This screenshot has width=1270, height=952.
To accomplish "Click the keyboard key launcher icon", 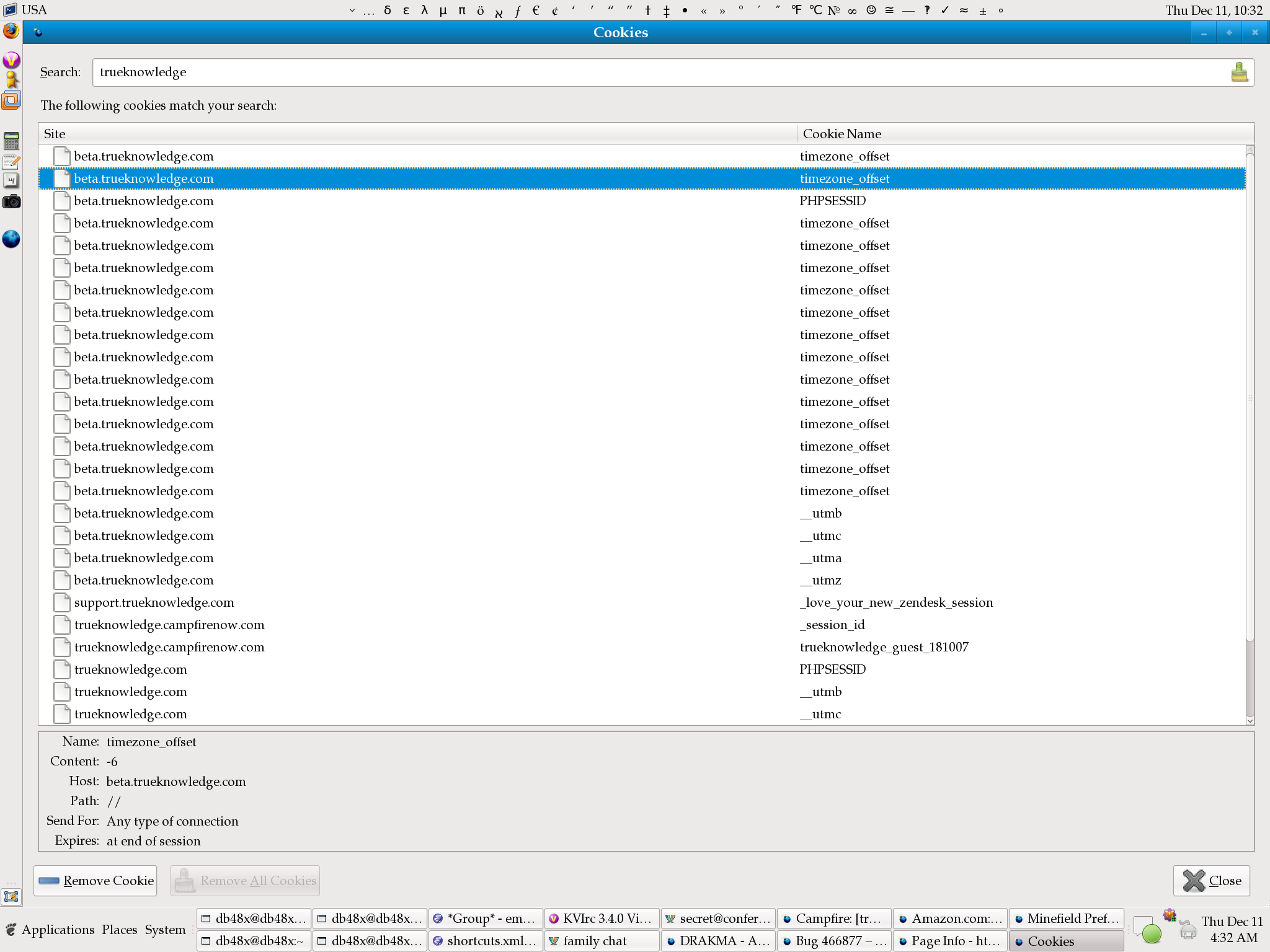I will click(11, 181).
